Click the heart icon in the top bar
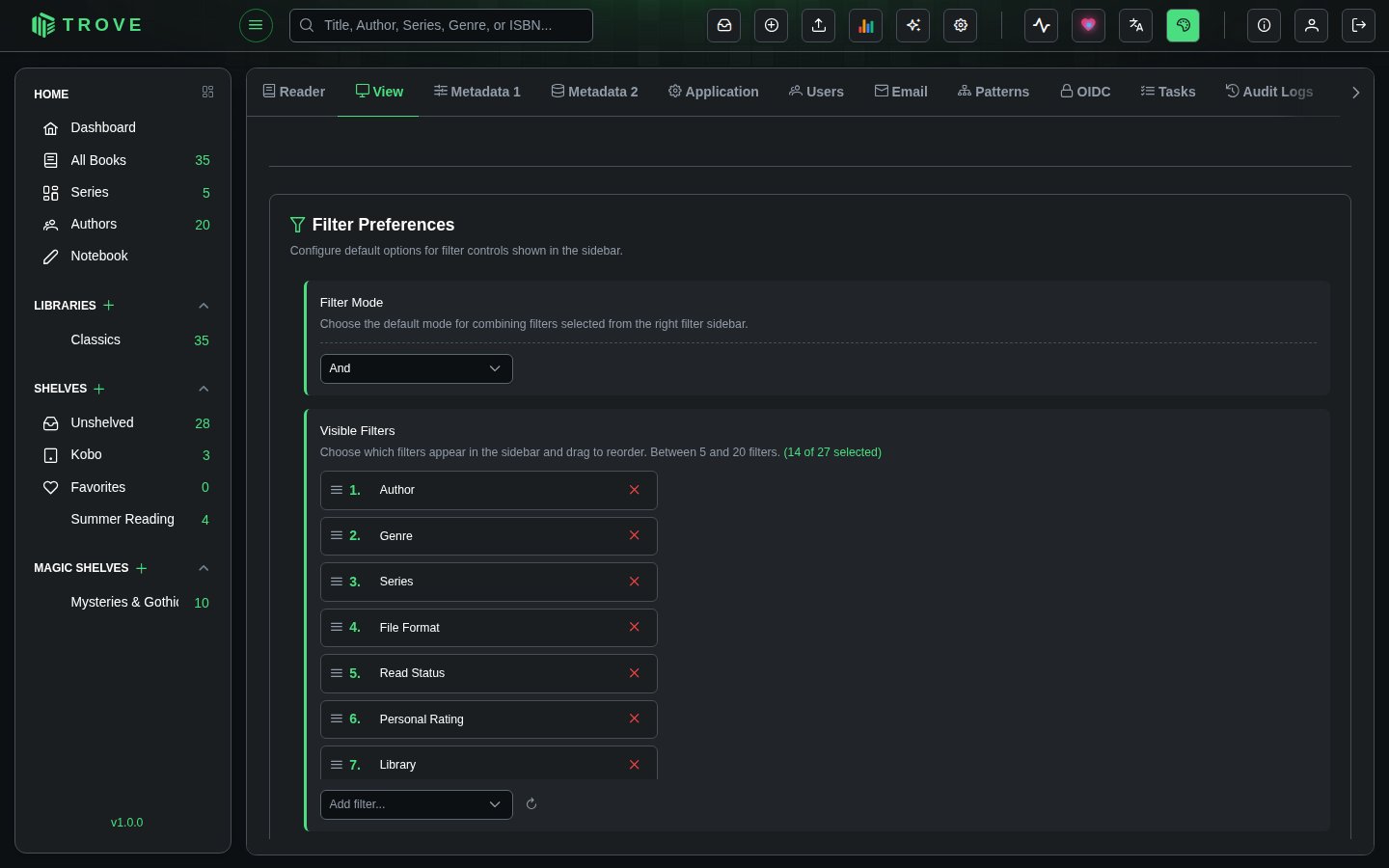 click(x=1089, y=25)
